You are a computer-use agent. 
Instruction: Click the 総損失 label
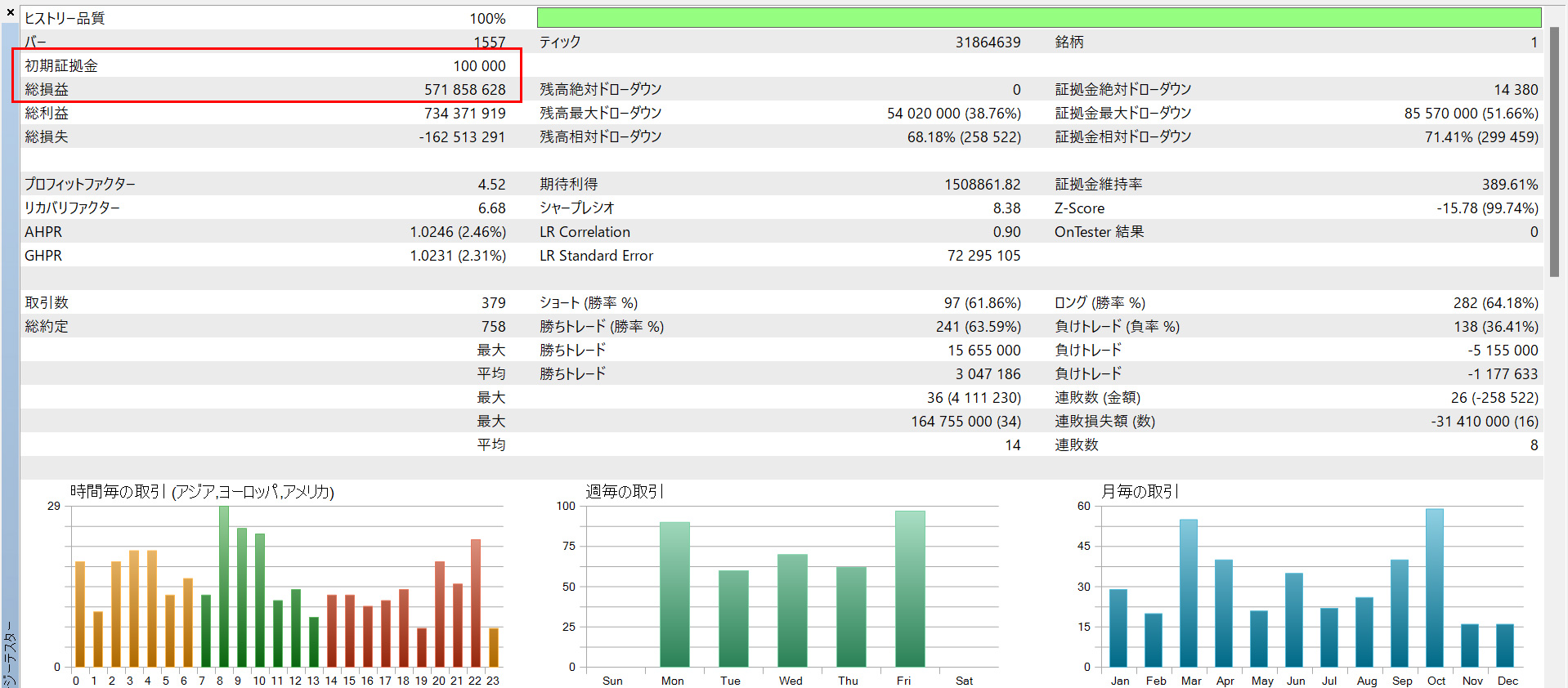pos(47,136)
